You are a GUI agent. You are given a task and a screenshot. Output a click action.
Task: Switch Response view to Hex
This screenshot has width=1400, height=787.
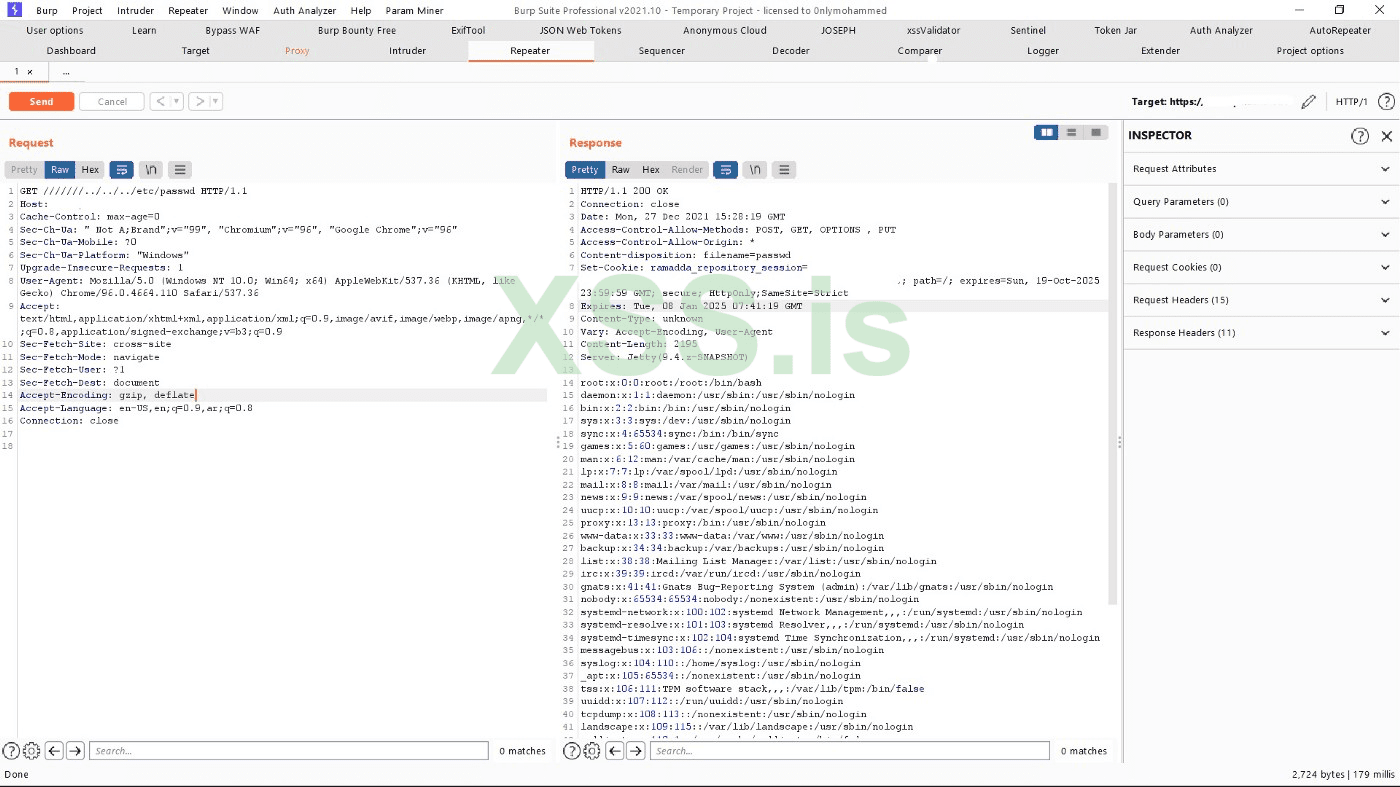point(651,170)
